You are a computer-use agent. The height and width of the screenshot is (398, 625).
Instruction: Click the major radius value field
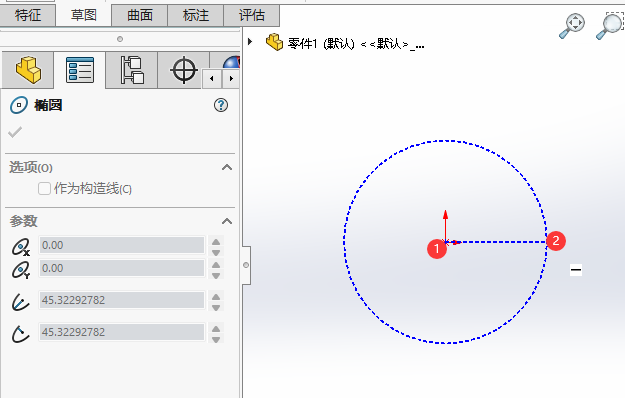pos(122,300)
